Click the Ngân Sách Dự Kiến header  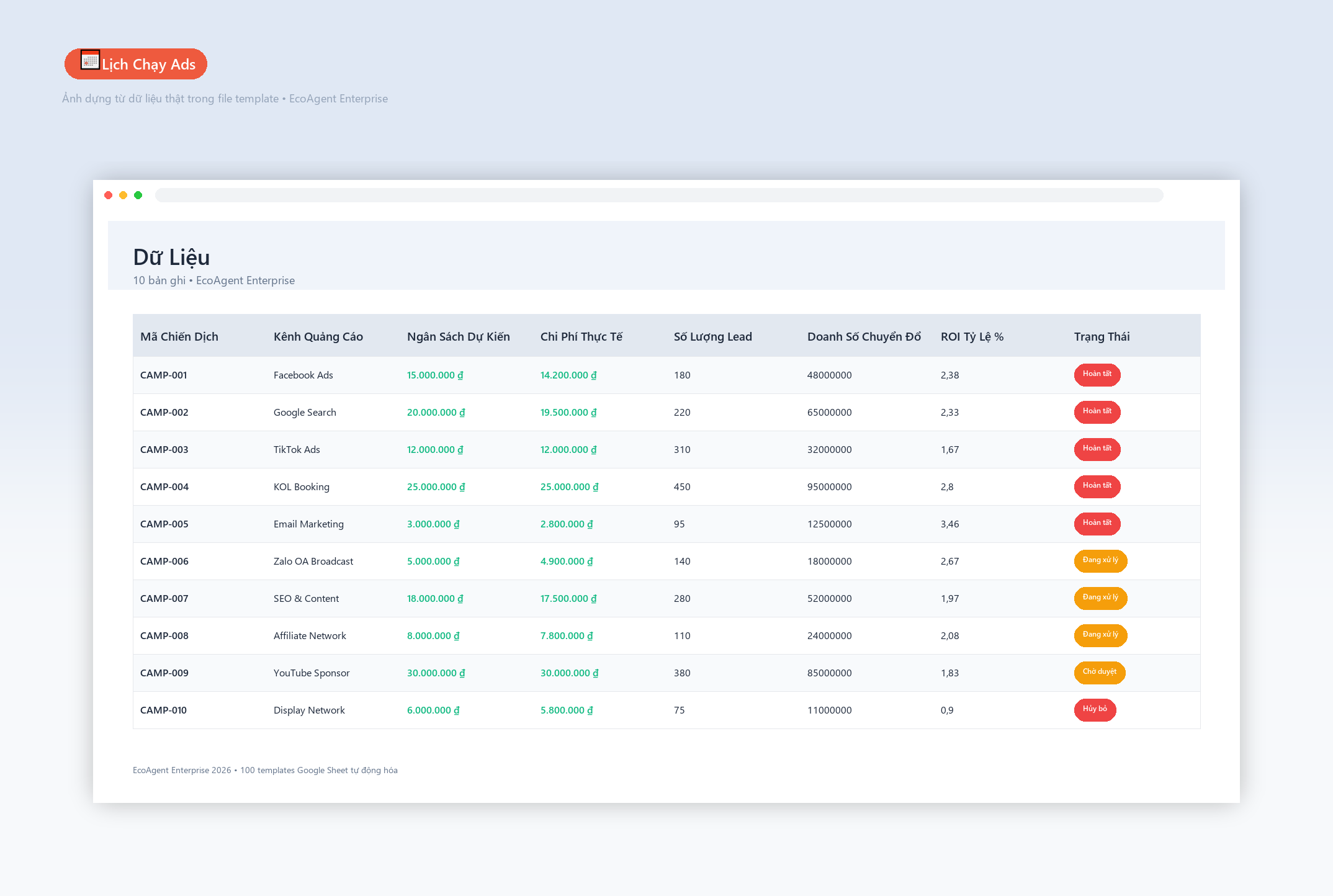pyautogui.click(x=459, y=337)
